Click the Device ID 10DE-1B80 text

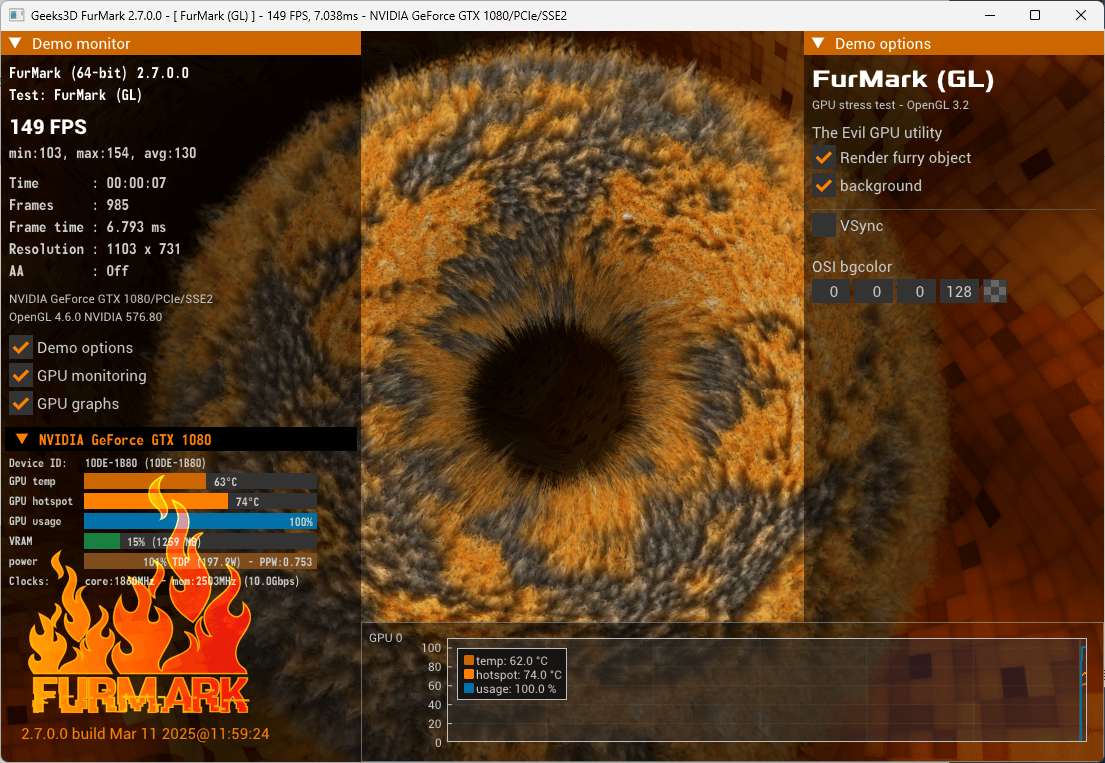pyautogui.click(x=107, y=463)
